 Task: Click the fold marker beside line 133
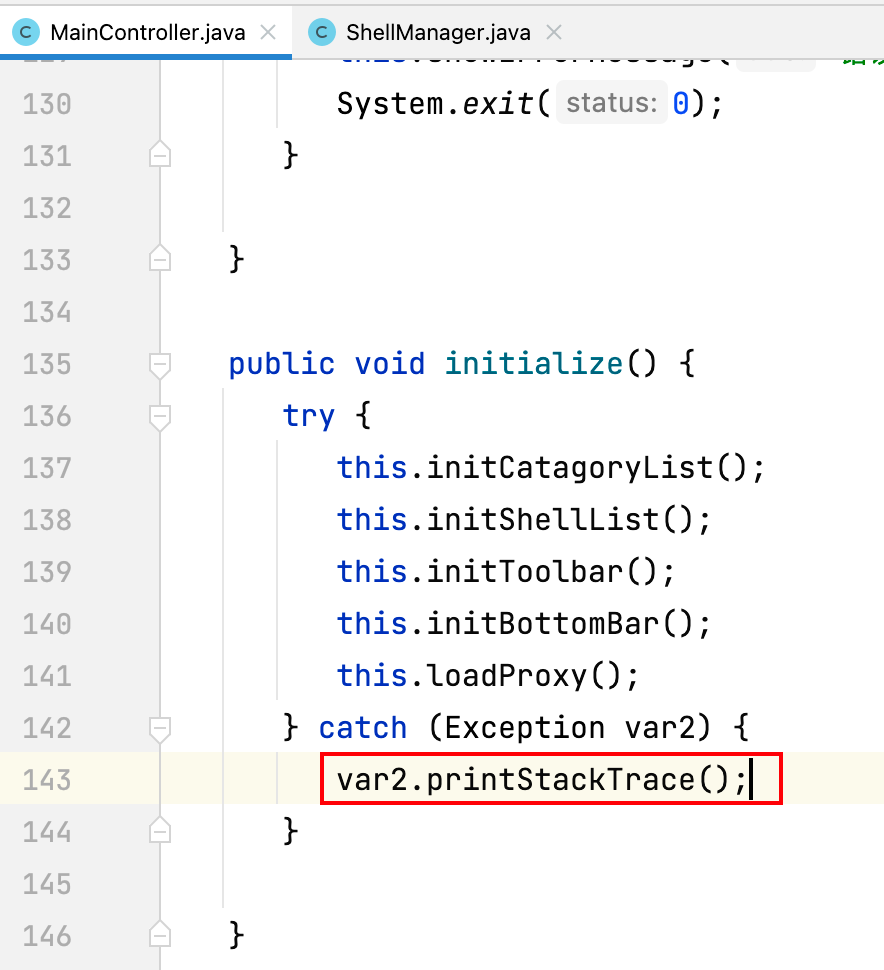[x=159, y=260]
